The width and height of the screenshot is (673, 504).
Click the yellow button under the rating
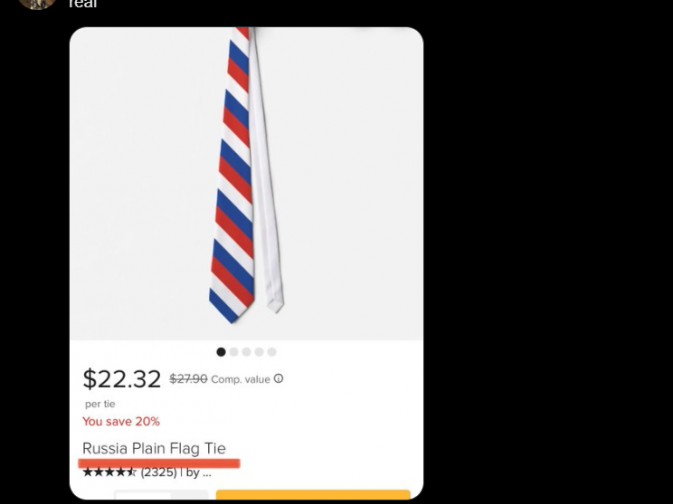[313, 494]
